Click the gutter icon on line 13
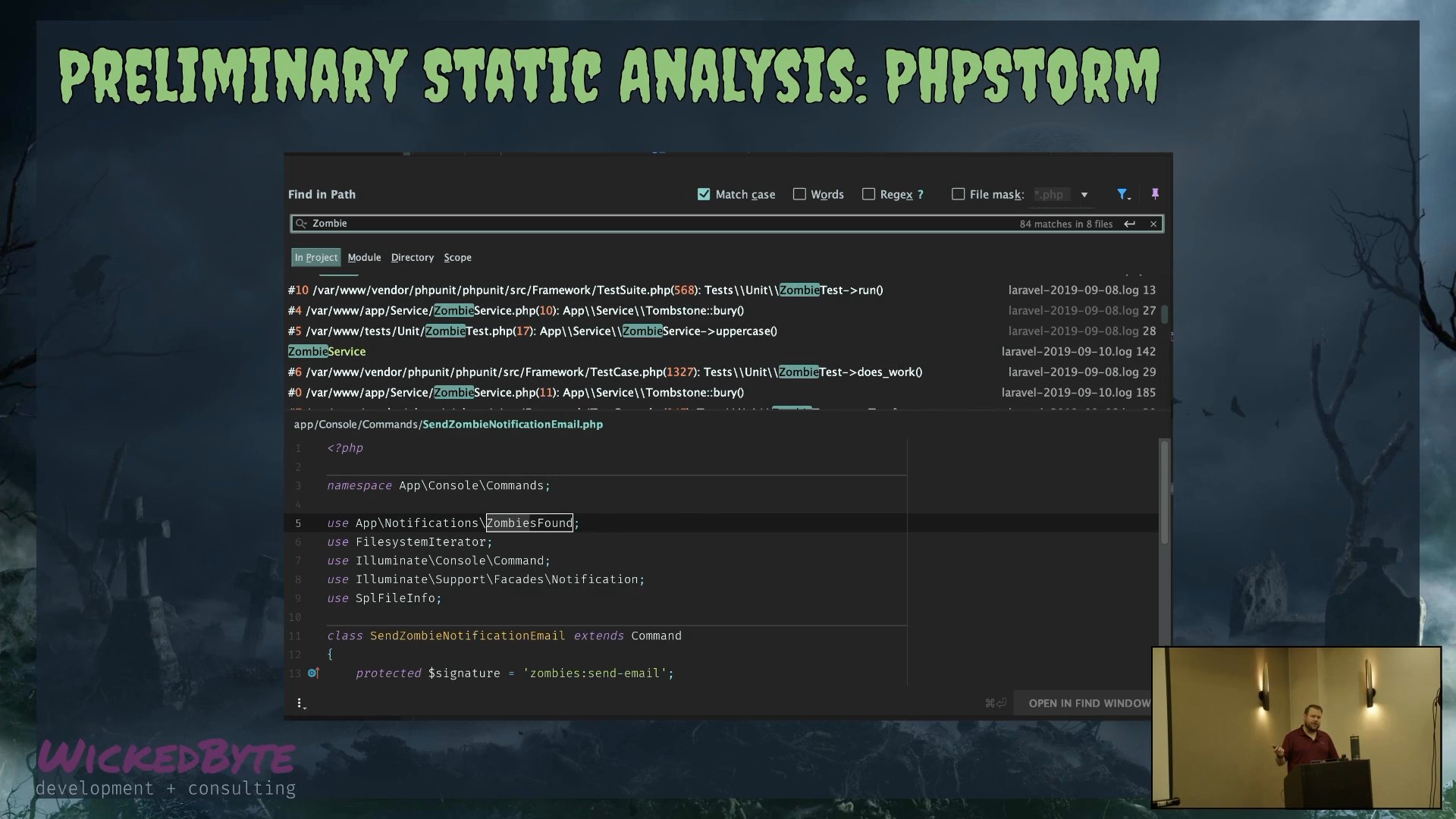 pyautogui.click(x=313, y=673)
